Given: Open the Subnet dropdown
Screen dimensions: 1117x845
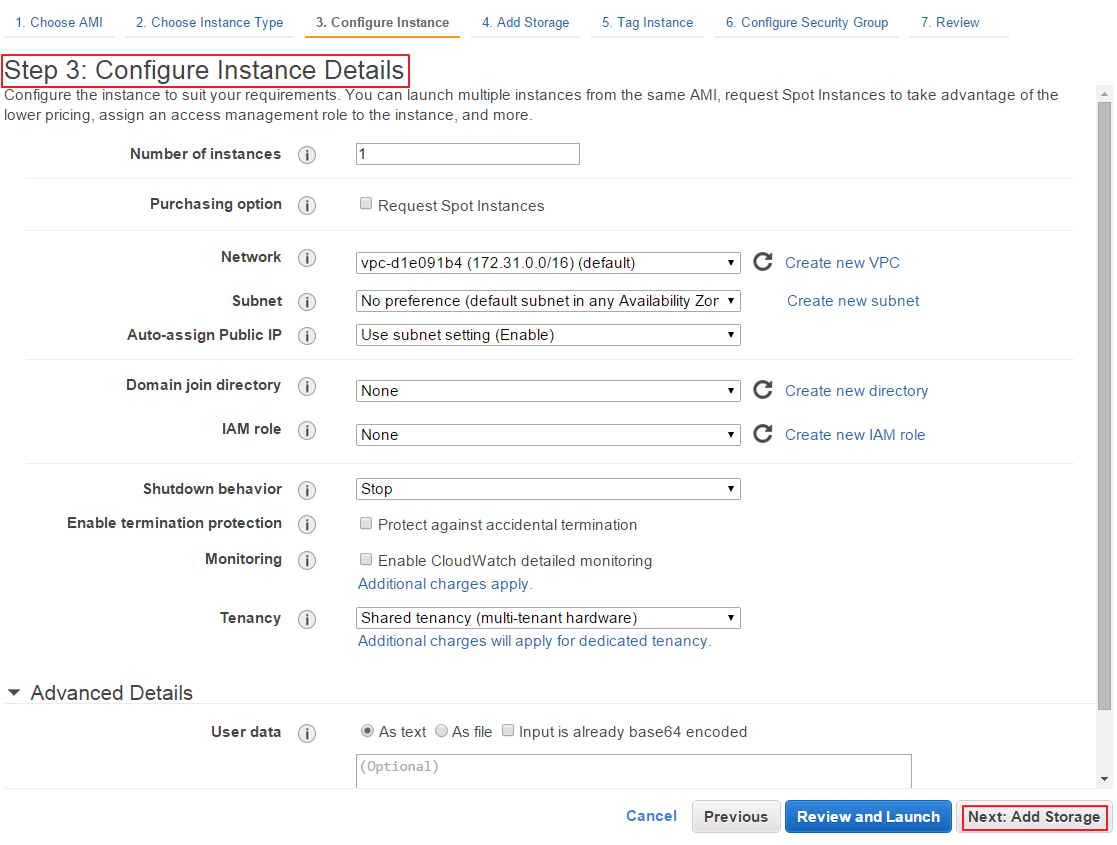Looking at the screenshot, I should click(548, 300).
